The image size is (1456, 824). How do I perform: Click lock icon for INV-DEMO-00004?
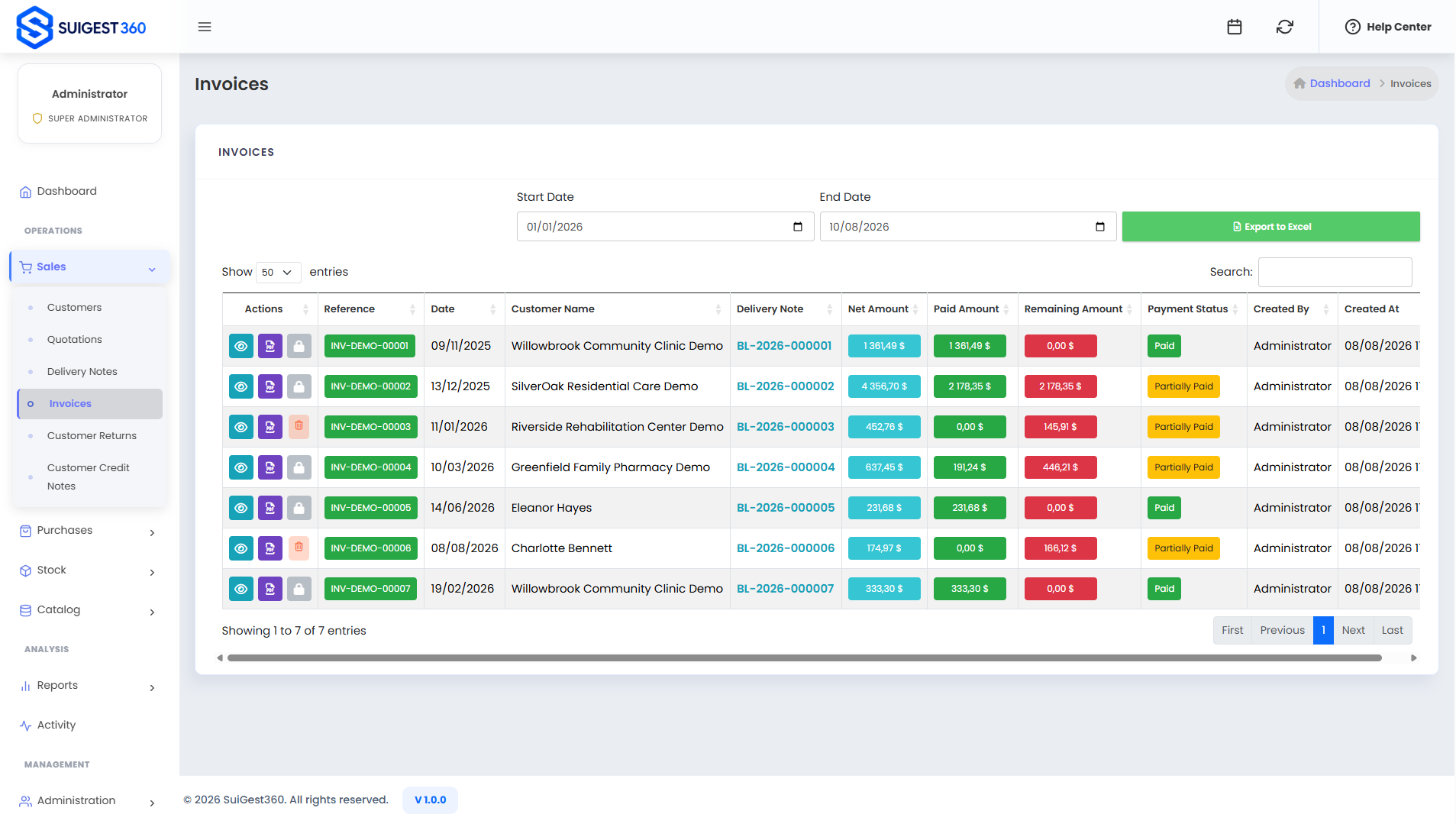point(299,467)
